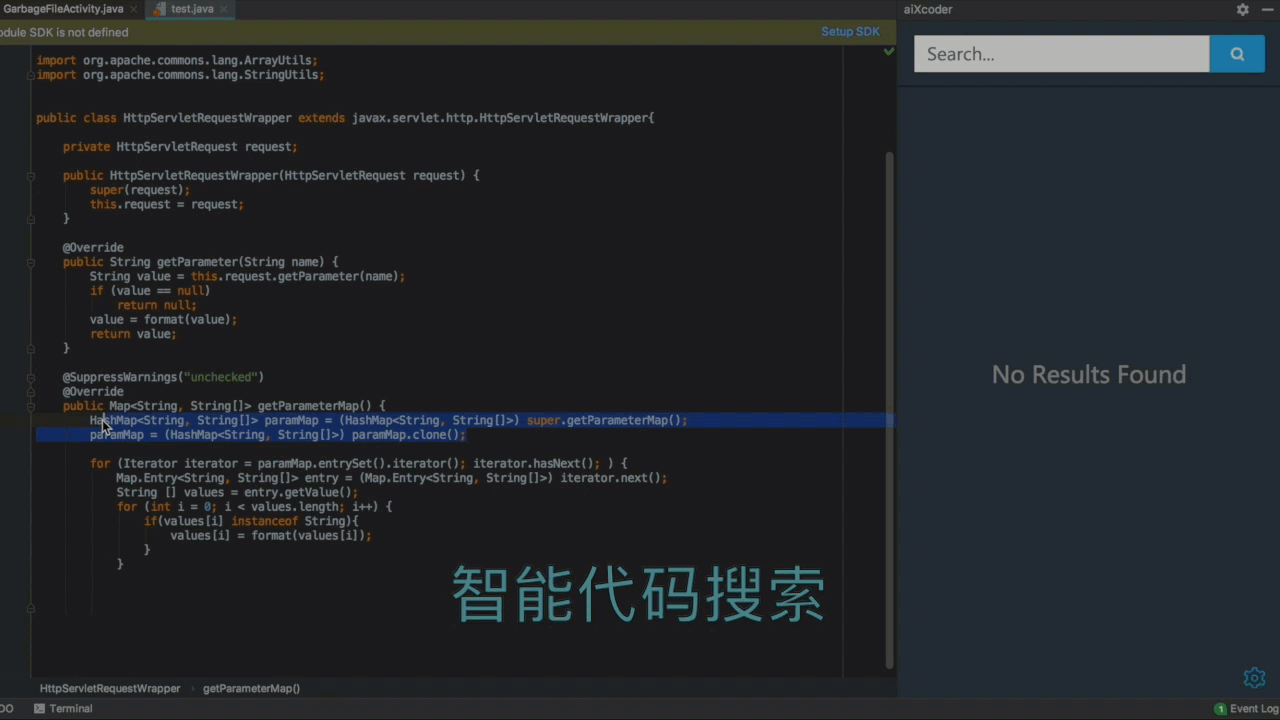The width and height of the screenshot is (1280, 720).
Task: Click the green inspection checkmark in the editor
Action: (888, 51)
